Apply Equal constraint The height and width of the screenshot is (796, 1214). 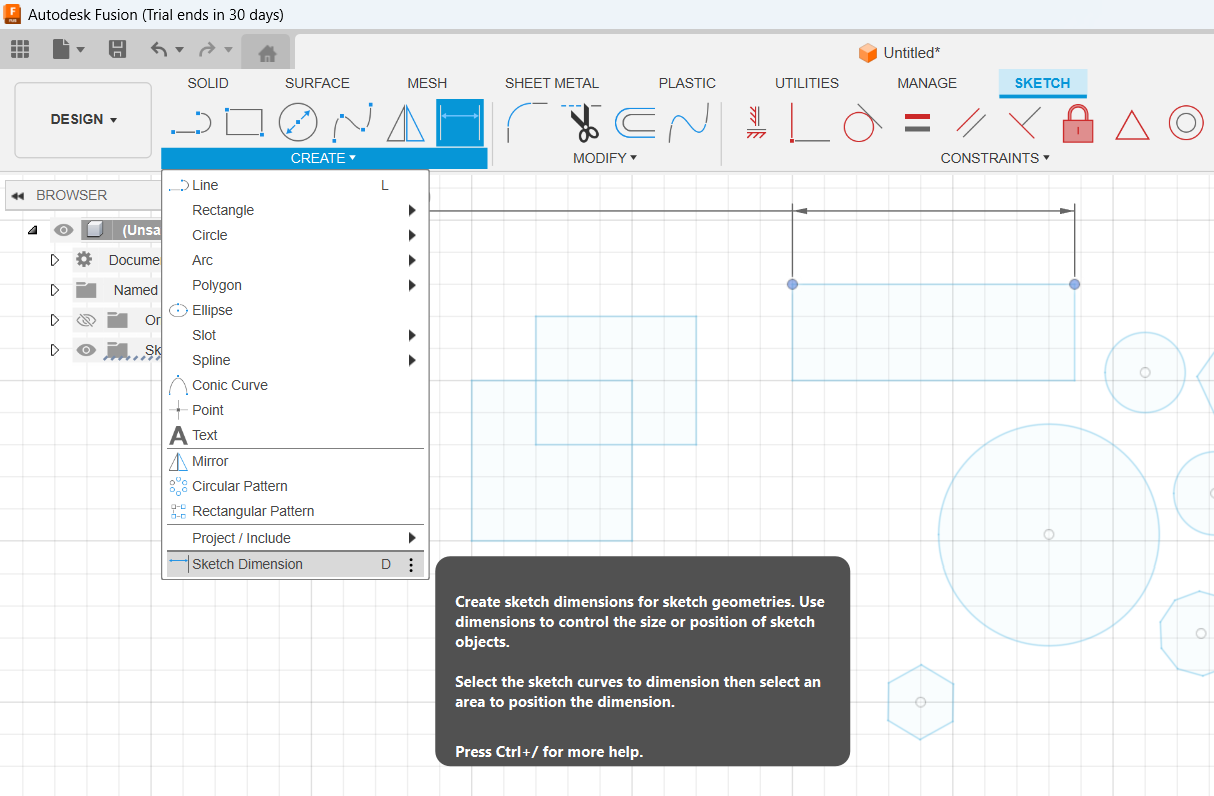(917, 123)
